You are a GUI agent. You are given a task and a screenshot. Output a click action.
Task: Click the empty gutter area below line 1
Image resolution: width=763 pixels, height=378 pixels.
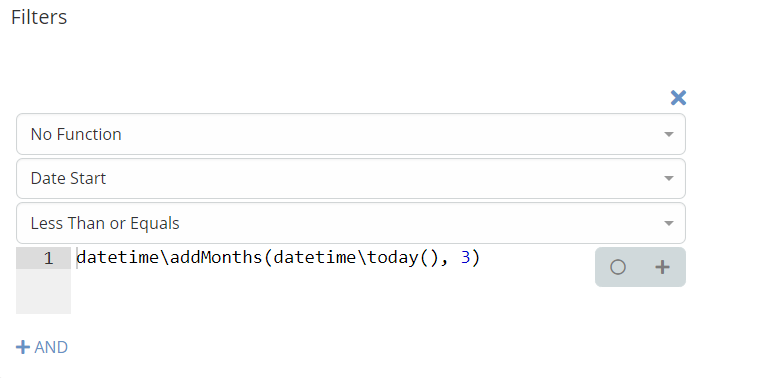pos(43,291)
